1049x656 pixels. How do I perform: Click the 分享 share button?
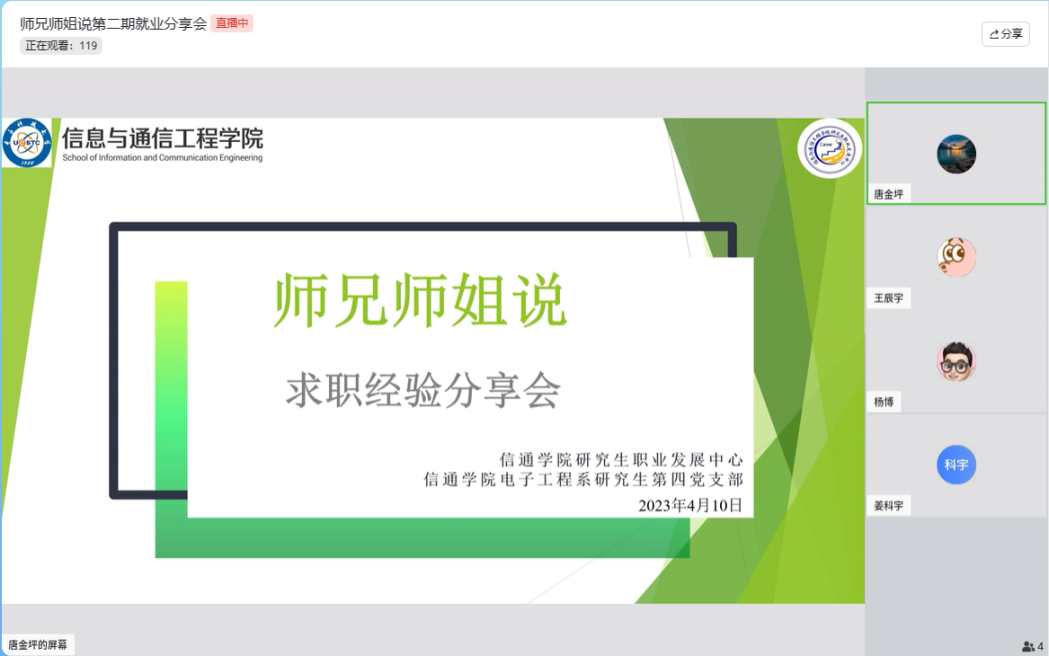1005,34
